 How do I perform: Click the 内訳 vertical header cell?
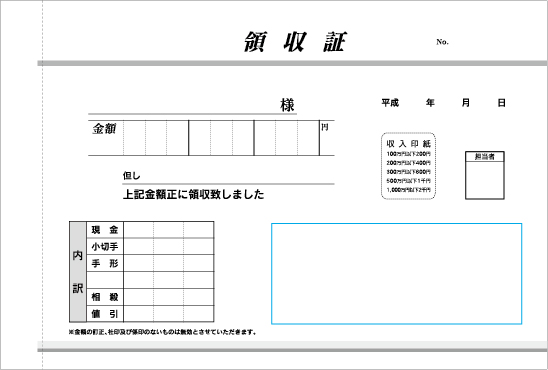[x=78, y=272]
